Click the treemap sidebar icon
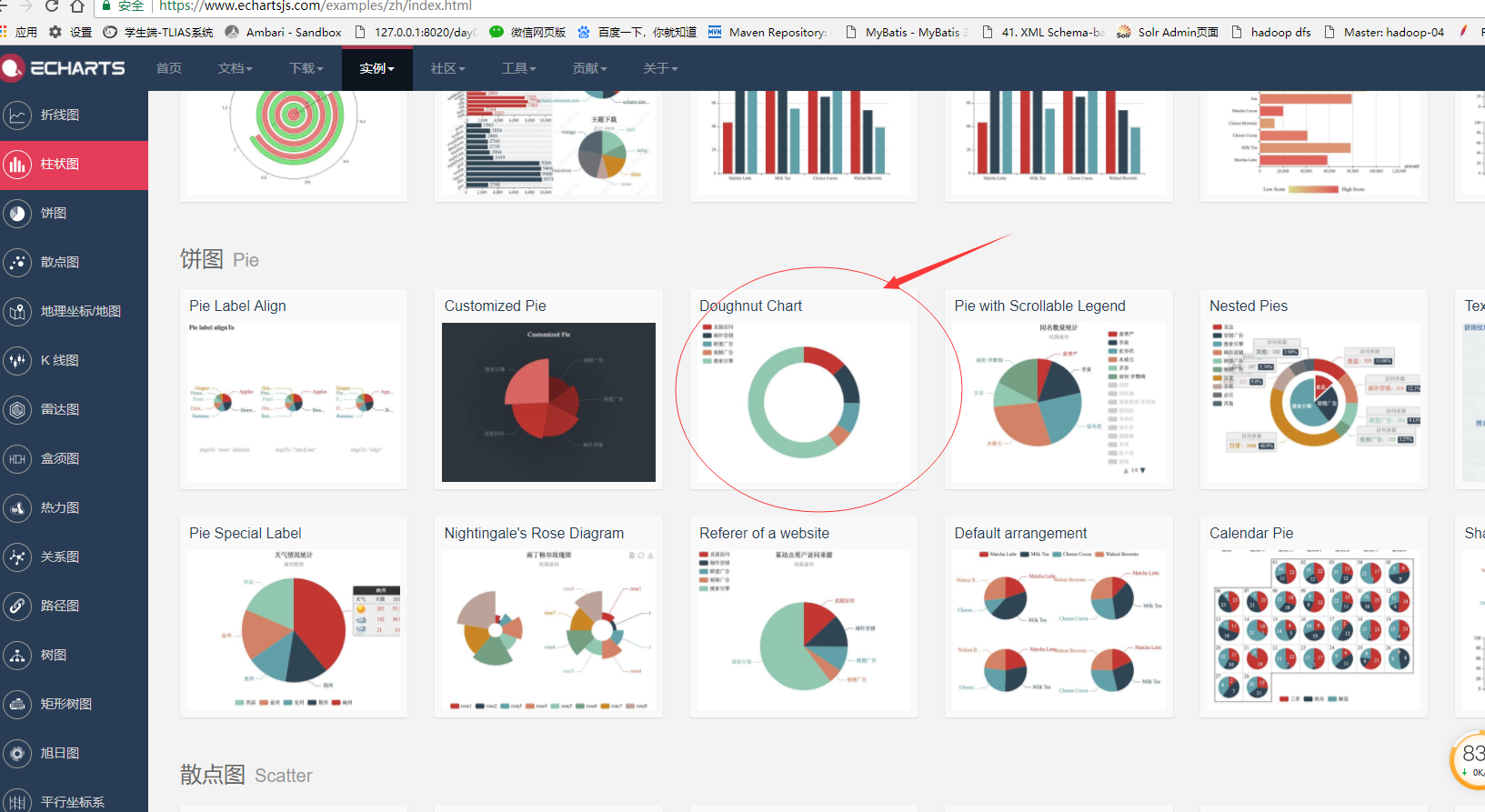 (17, 705)
